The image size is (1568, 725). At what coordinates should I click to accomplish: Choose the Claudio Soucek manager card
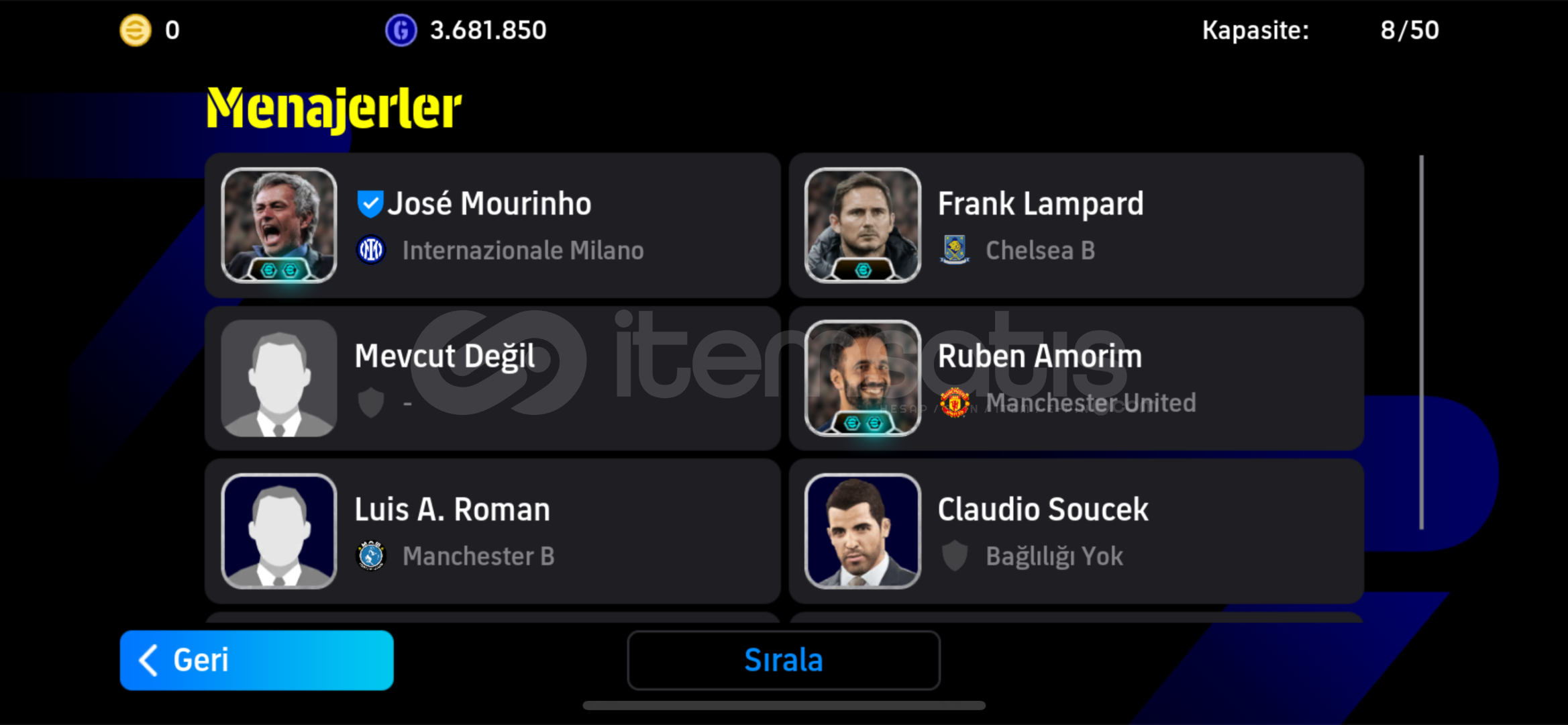click(x=1076, y=531)
